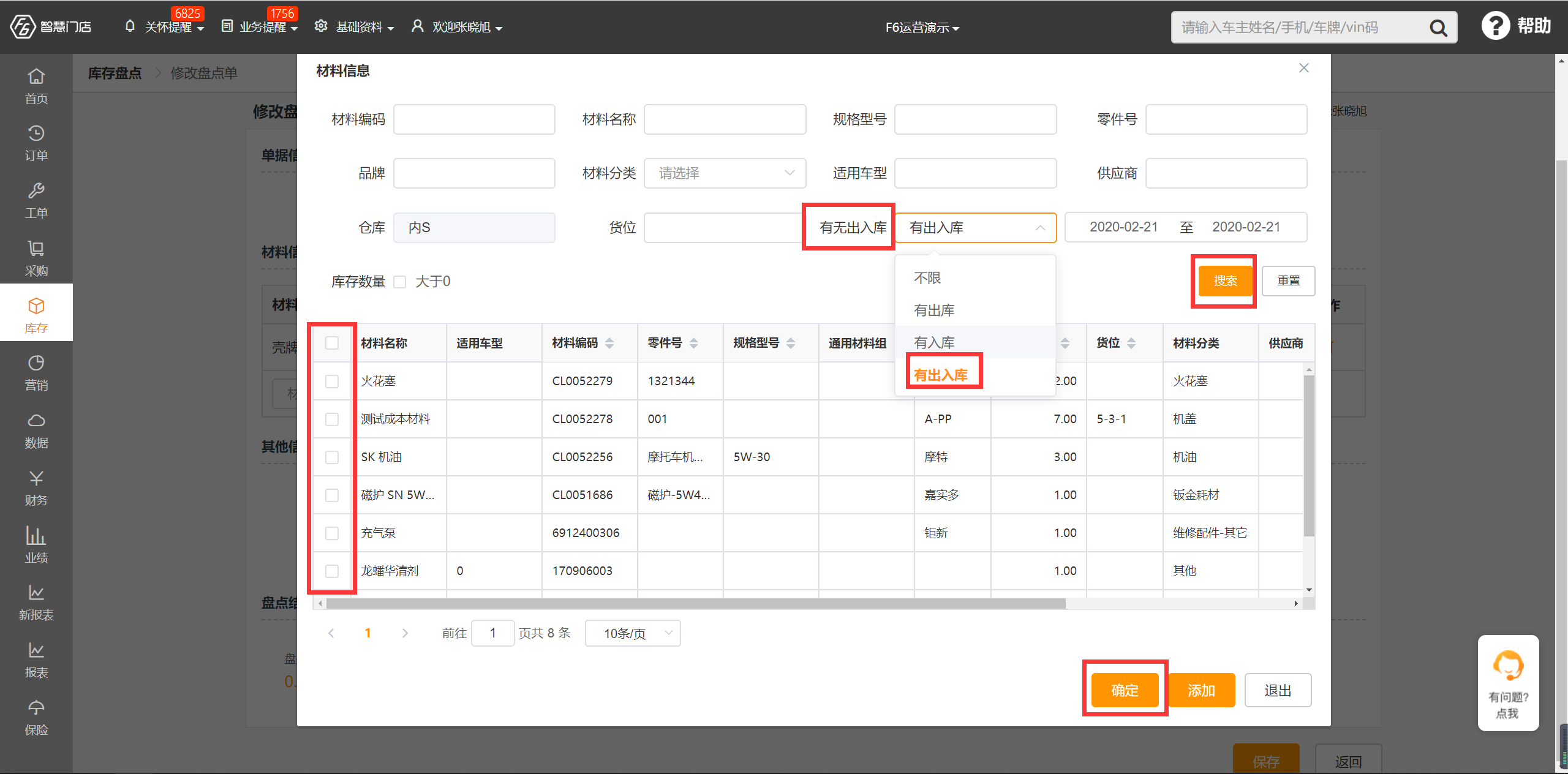Click the 关怀提醒 bell icon

(x=129, y=26)
